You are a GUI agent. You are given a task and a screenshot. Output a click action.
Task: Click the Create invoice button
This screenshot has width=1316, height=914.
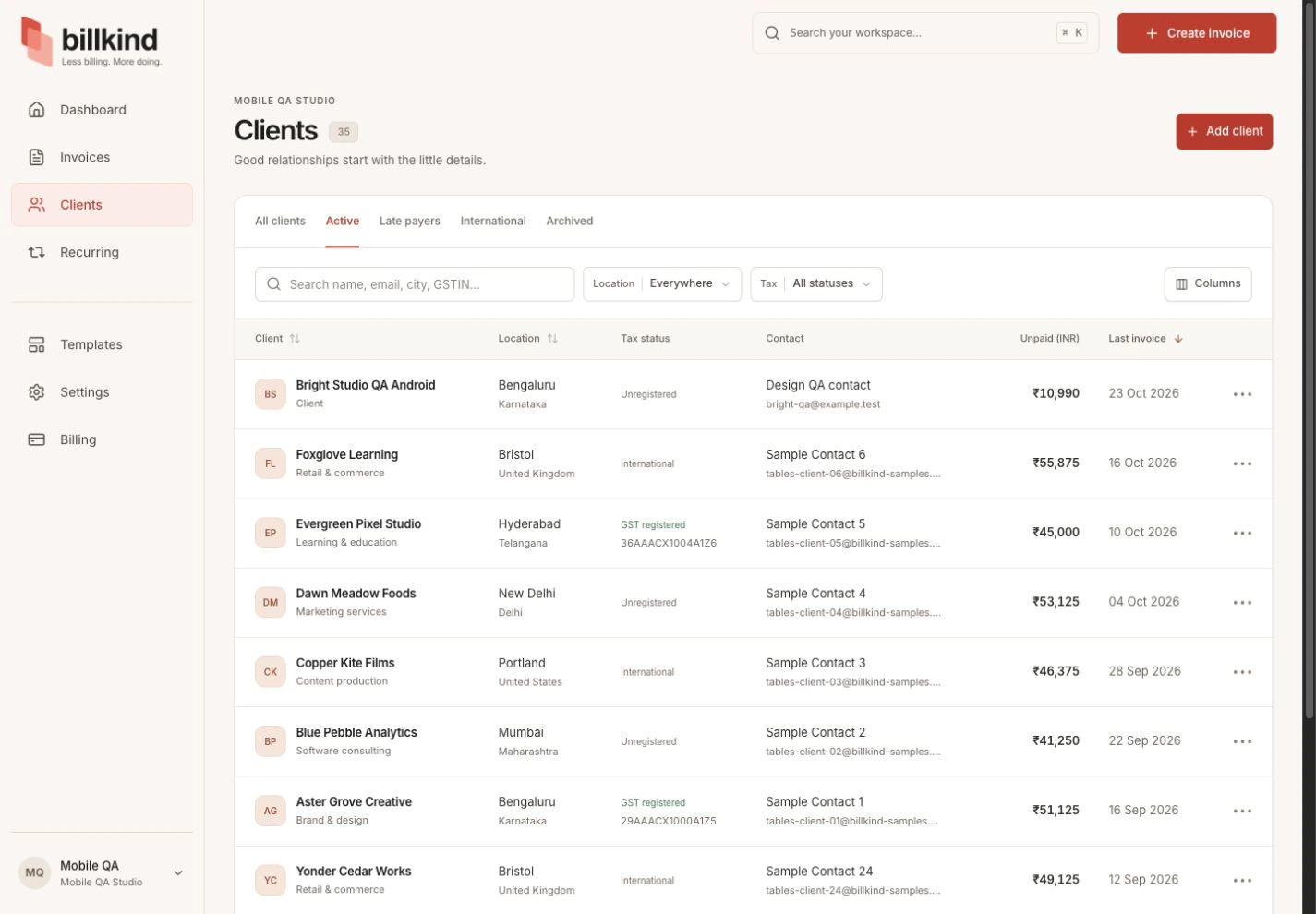[x=1197, y=33]
